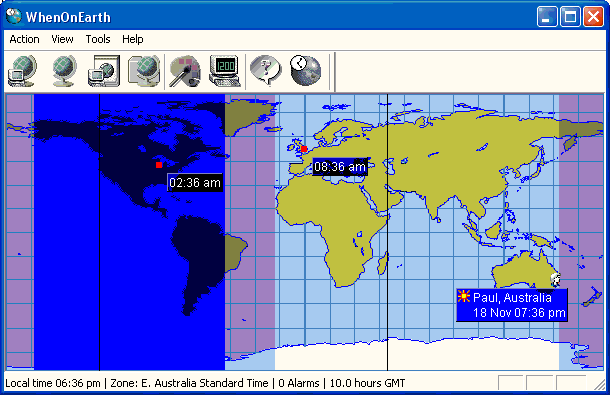Select the red location marker over Britain

[x=304, y=149]
